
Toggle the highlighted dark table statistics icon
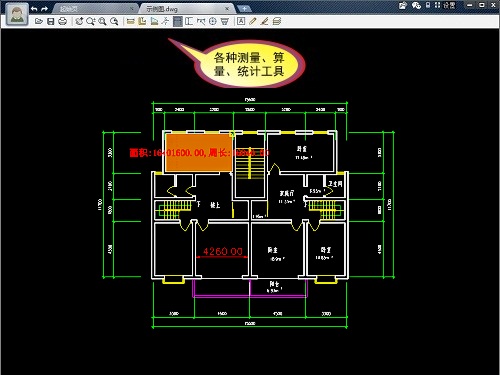(178, 21)
